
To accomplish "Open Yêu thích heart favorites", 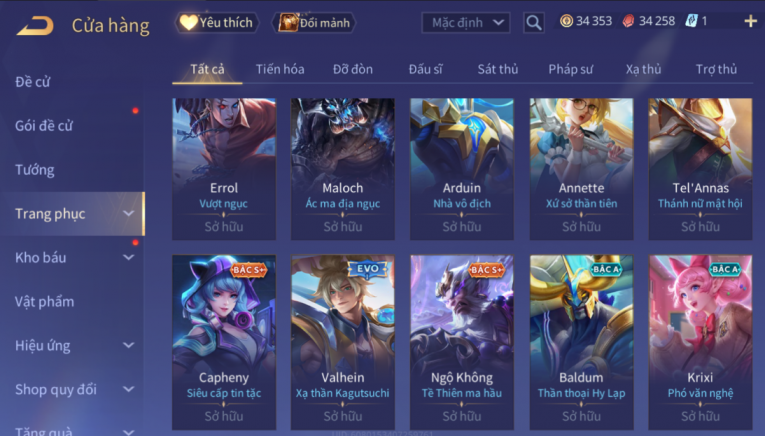I will pyautogui.click(x=217, y=22).
